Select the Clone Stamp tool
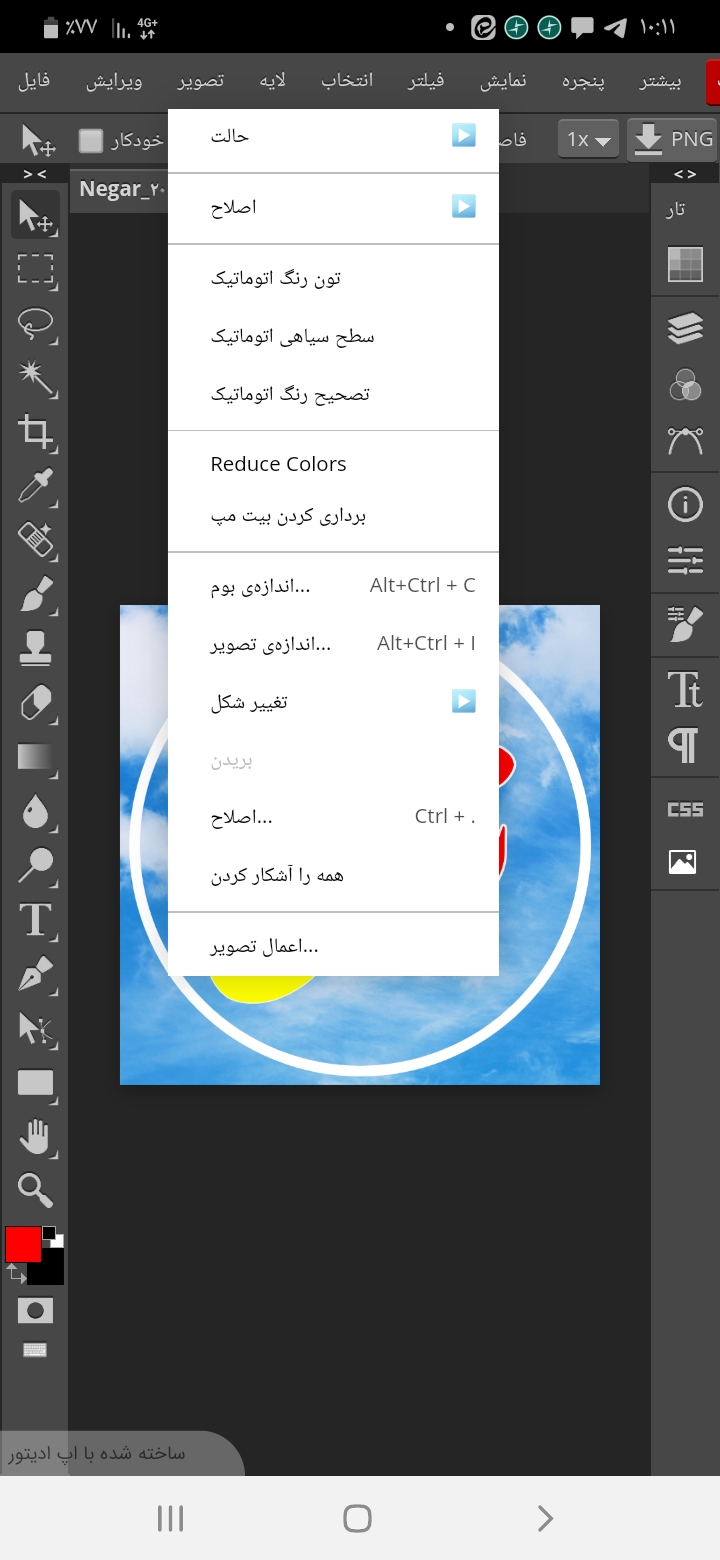 point(36,650)
